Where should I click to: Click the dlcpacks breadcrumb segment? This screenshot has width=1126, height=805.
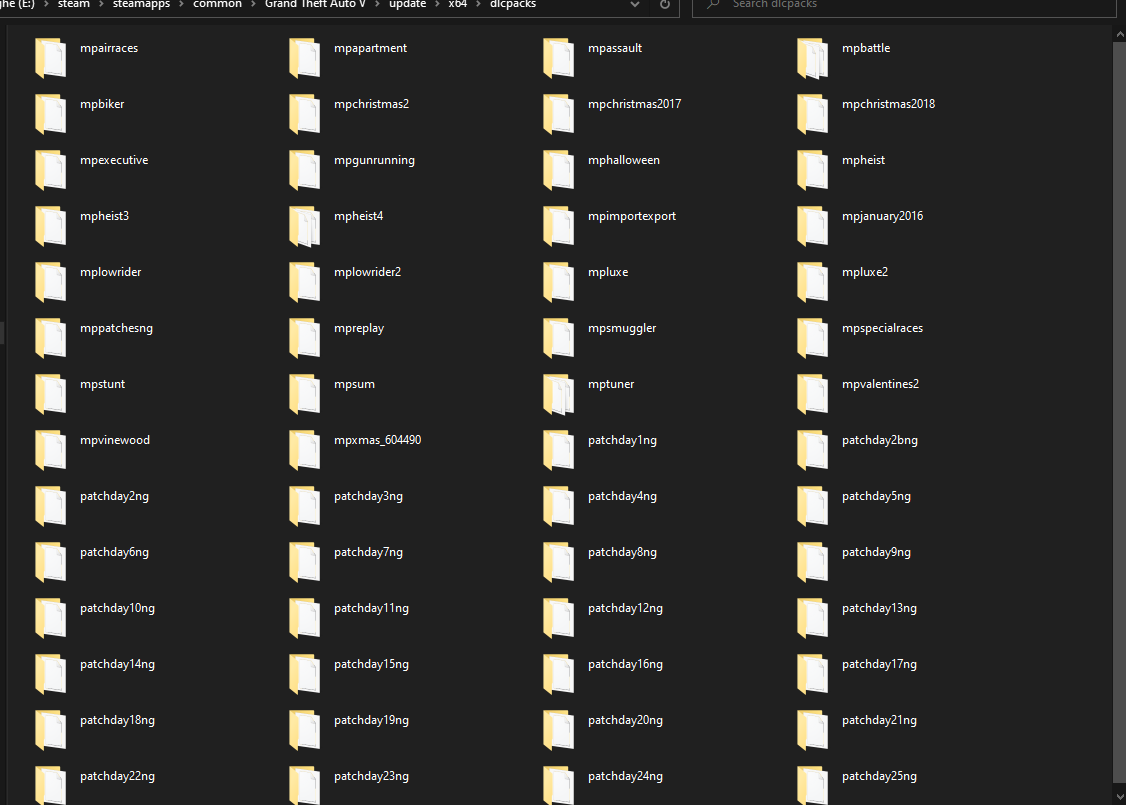coord(513,4)
